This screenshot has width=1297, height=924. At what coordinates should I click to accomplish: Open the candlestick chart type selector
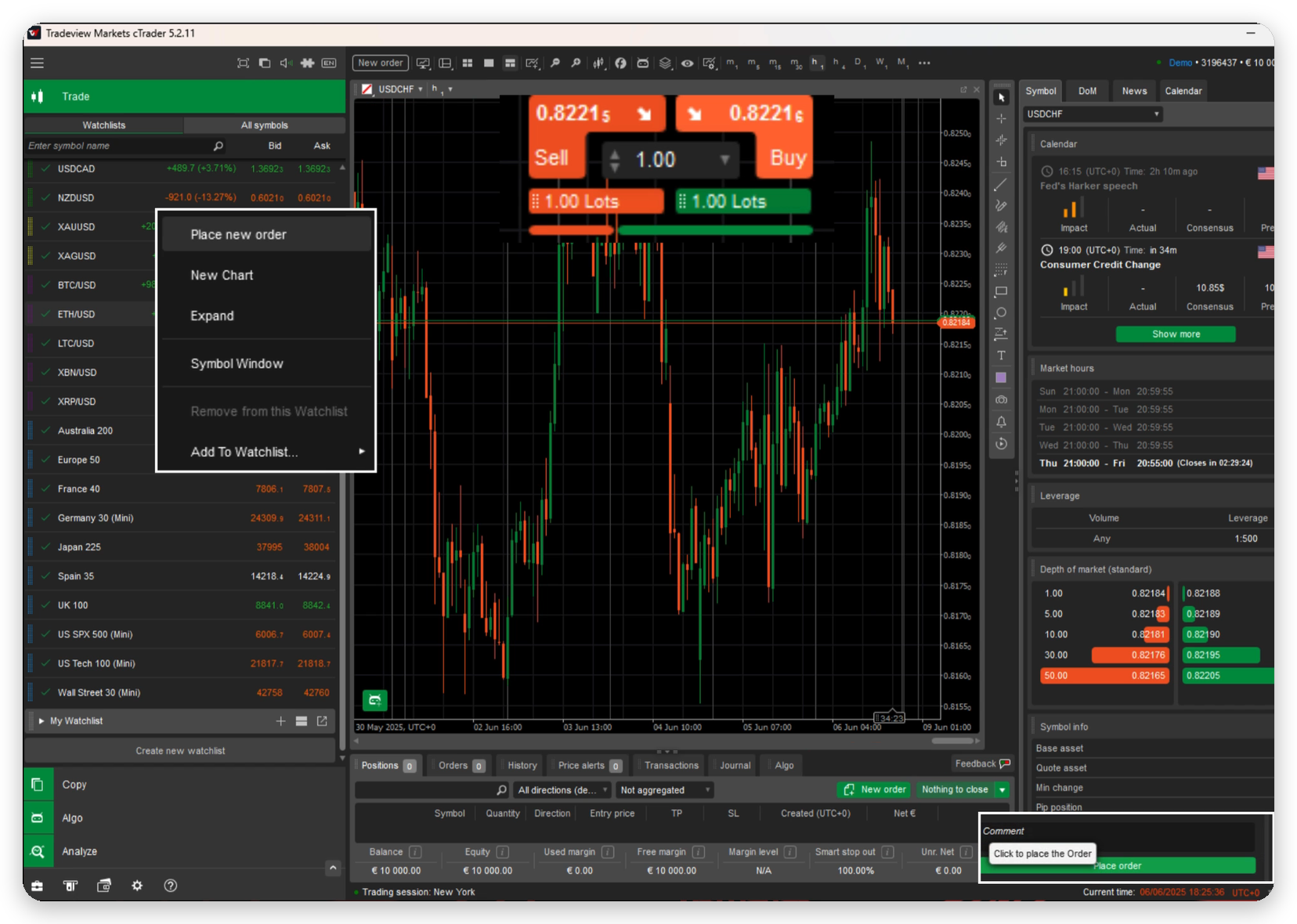point(598,63)
